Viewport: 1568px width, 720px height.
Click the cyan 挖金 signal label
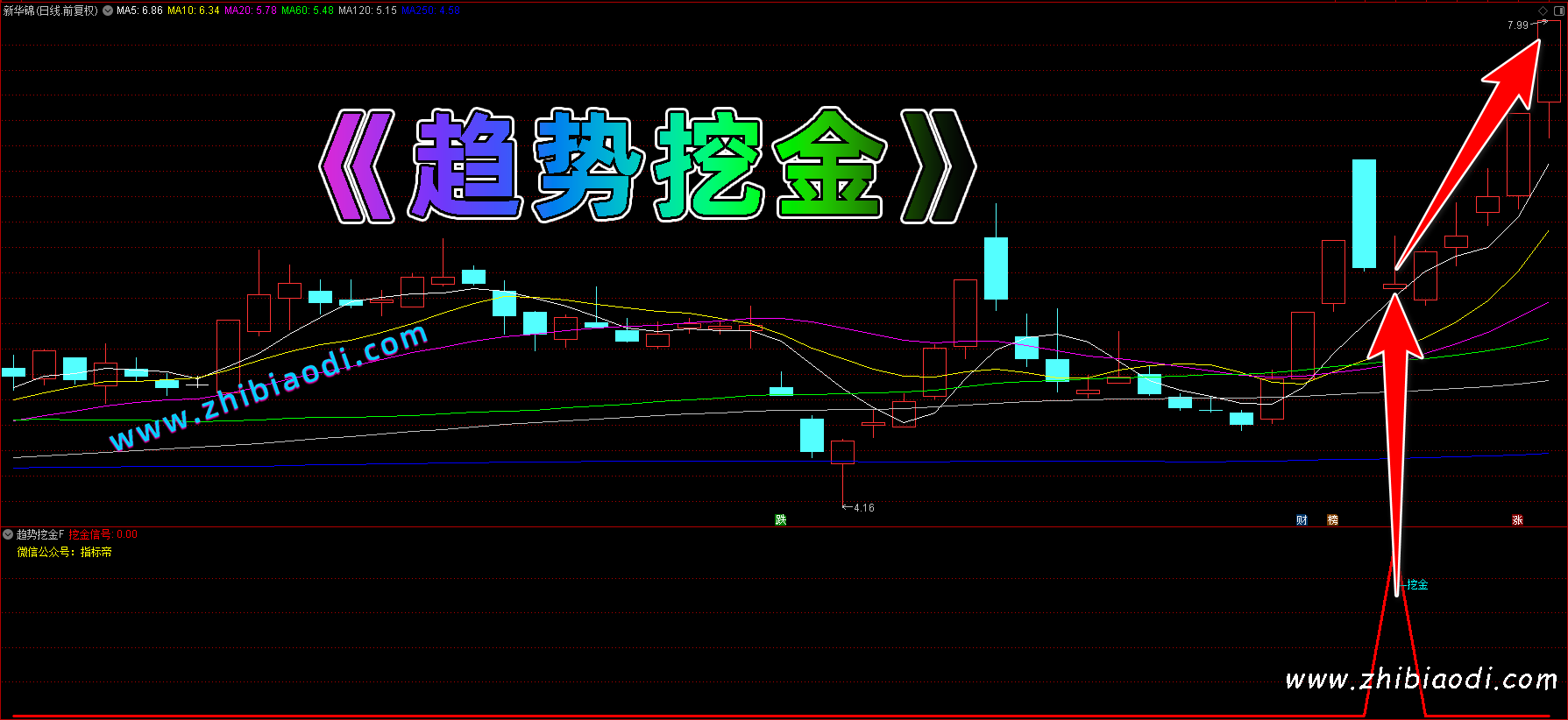point(1417,584)
